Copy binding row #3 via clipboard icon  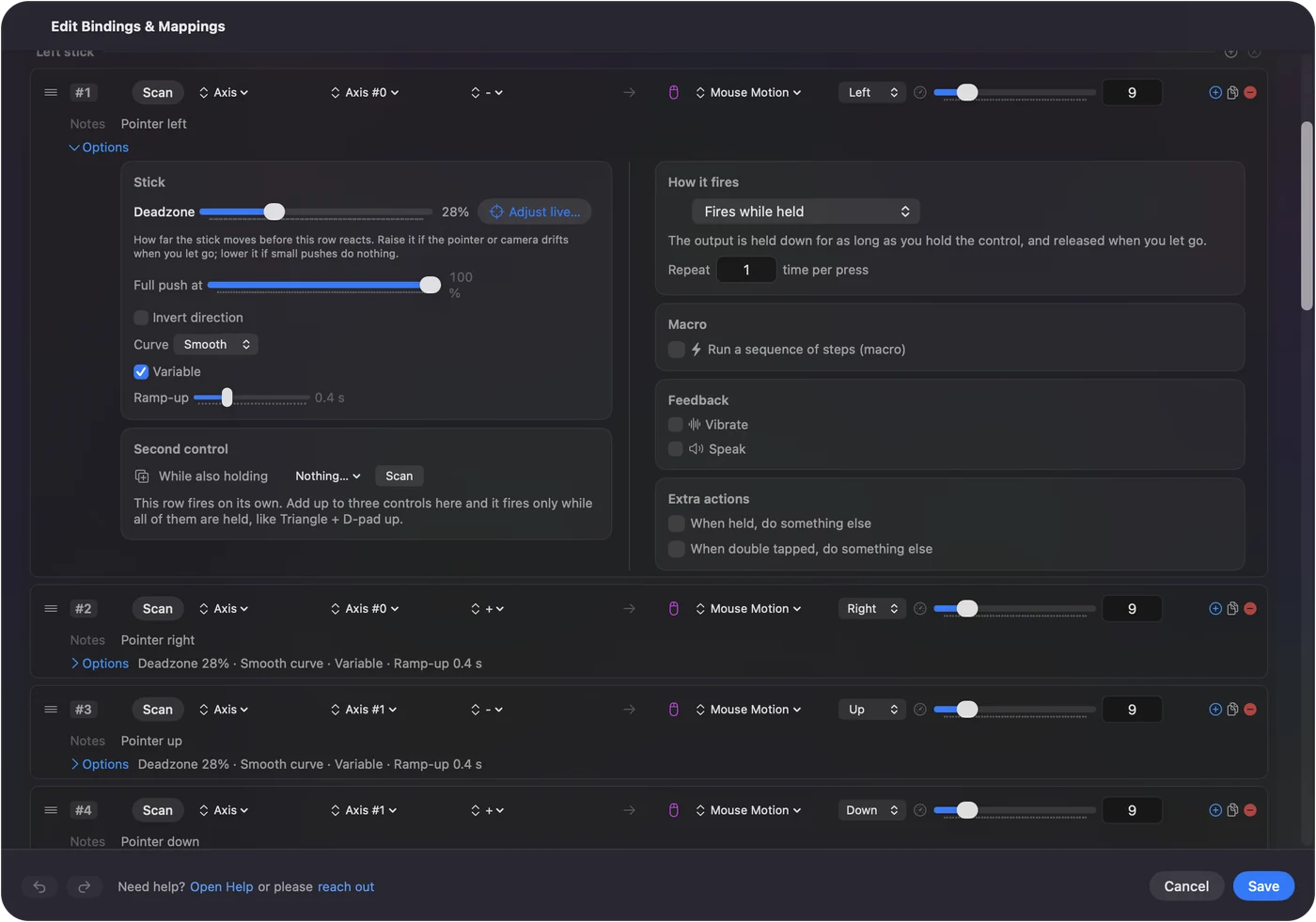click(1232, 709)
